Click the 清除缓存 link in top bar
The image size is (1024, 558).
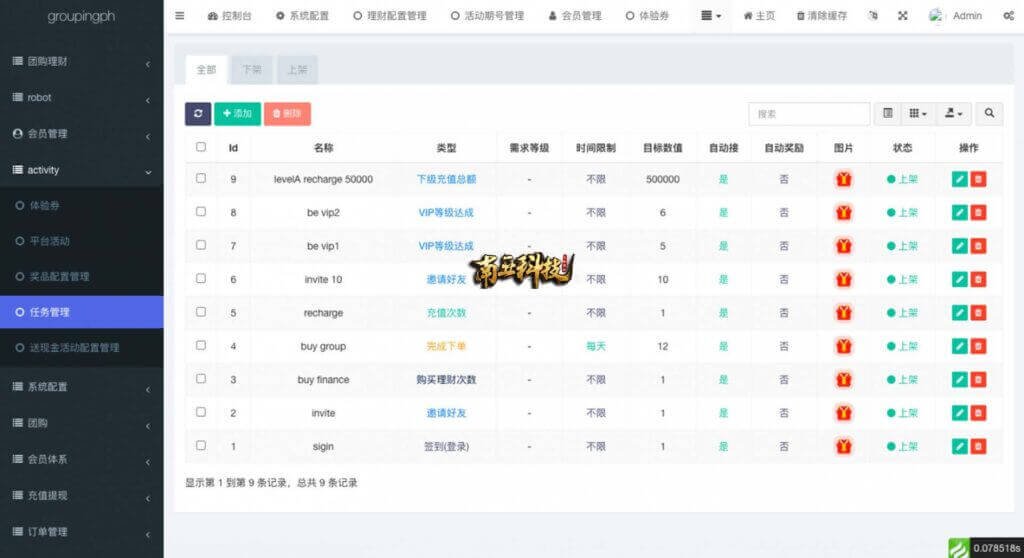pyautogui.click(x=826, y=16)
